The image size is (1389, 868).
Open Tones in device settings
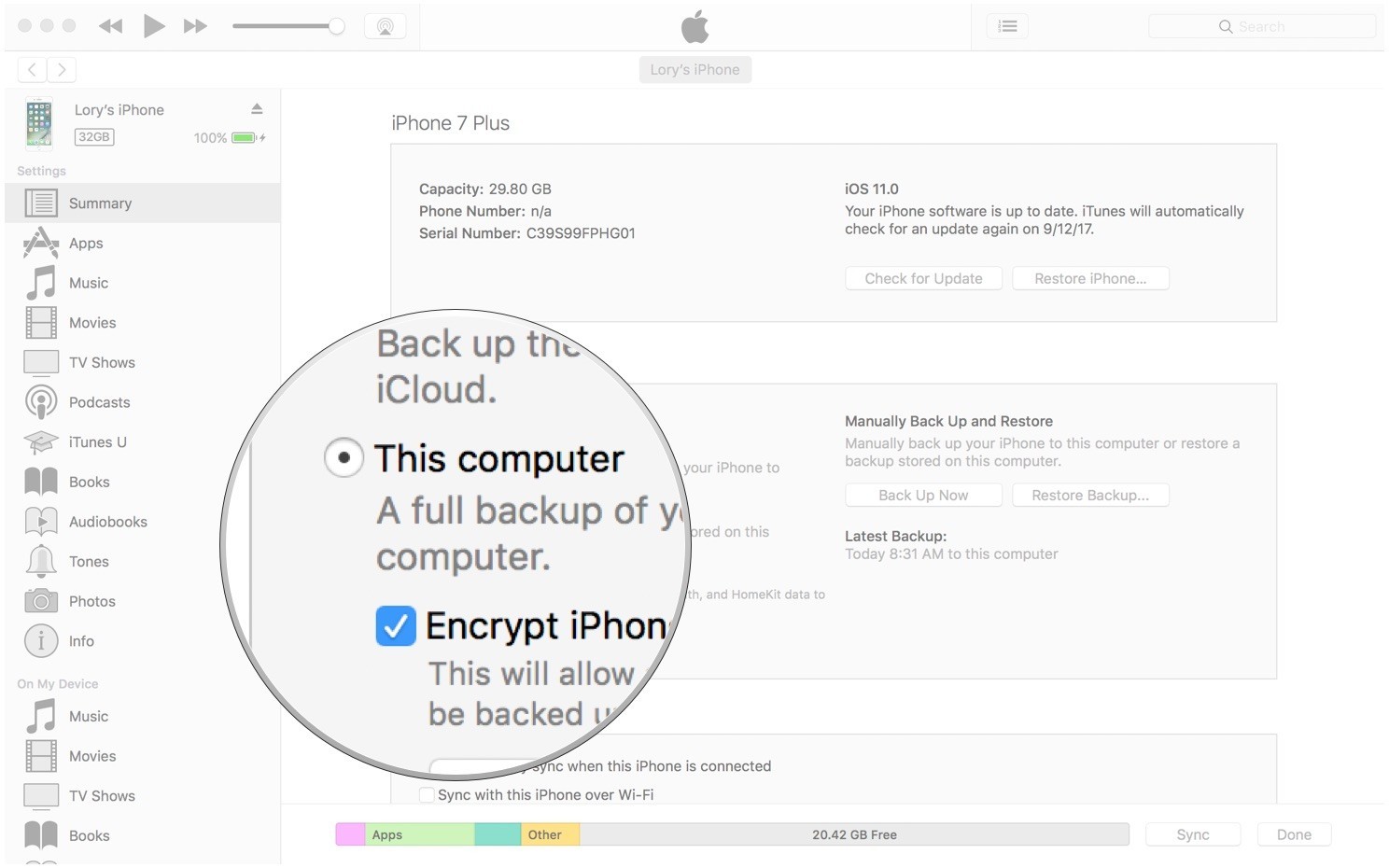(89, 562)
